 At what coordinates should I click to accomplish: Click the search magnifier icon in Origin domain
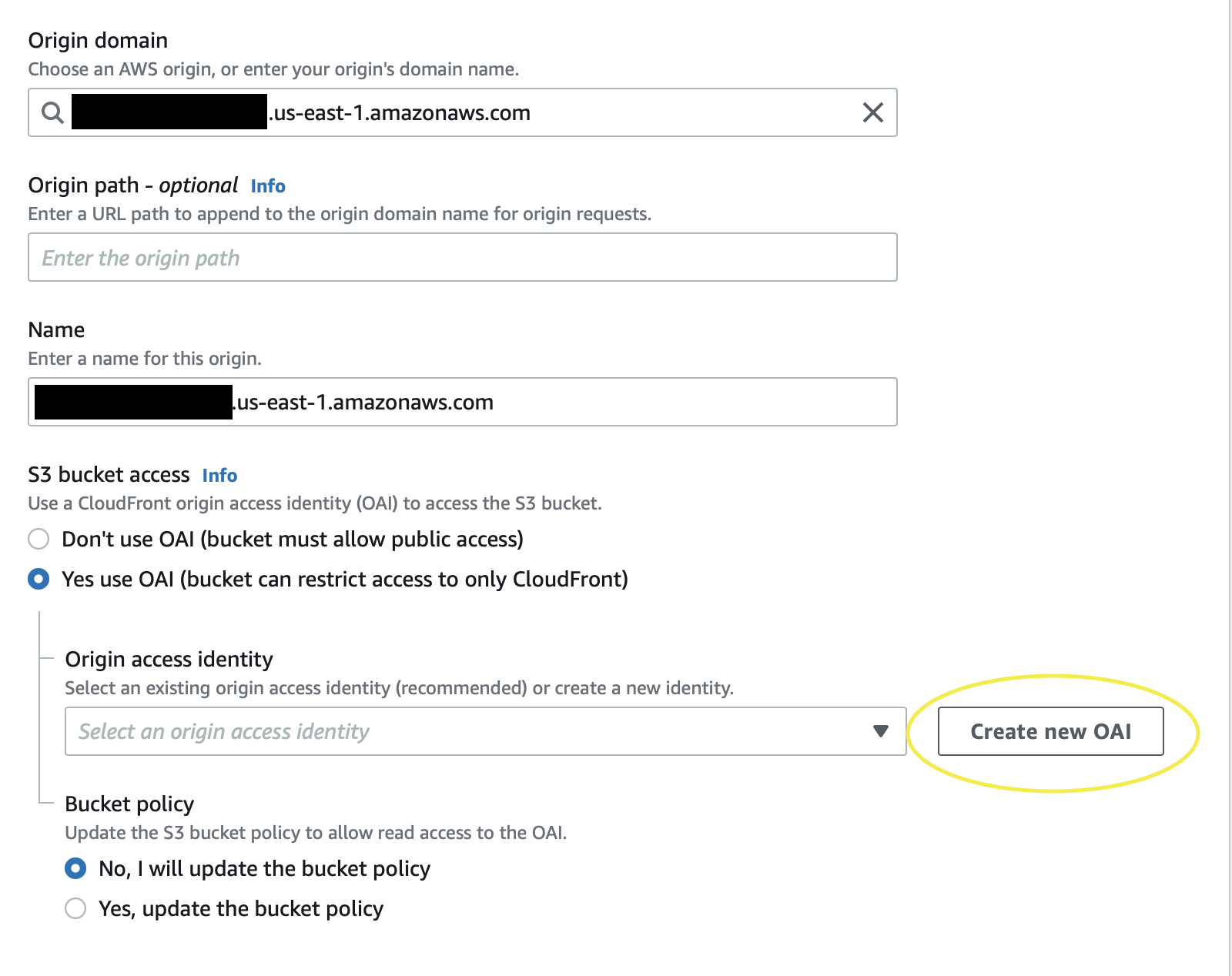[x=52, y=112]
